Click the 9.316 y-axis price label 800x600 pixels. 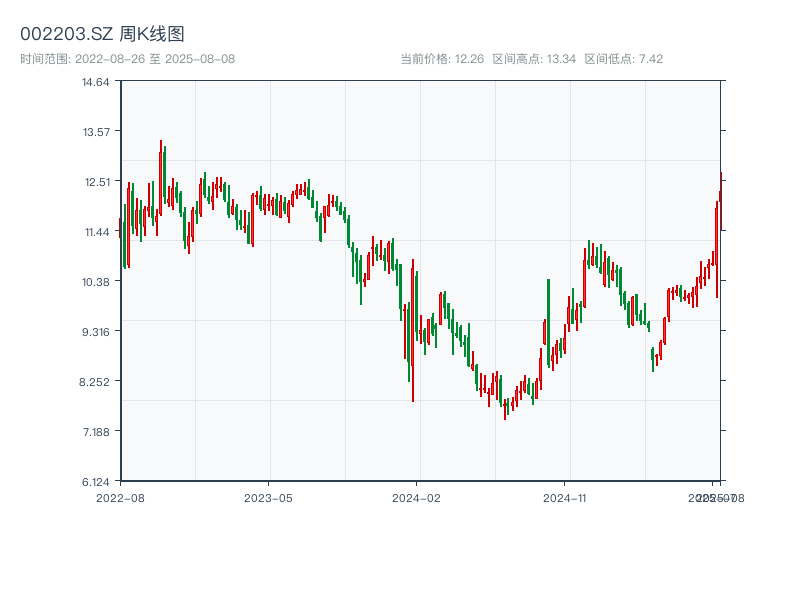click(96, 332)
